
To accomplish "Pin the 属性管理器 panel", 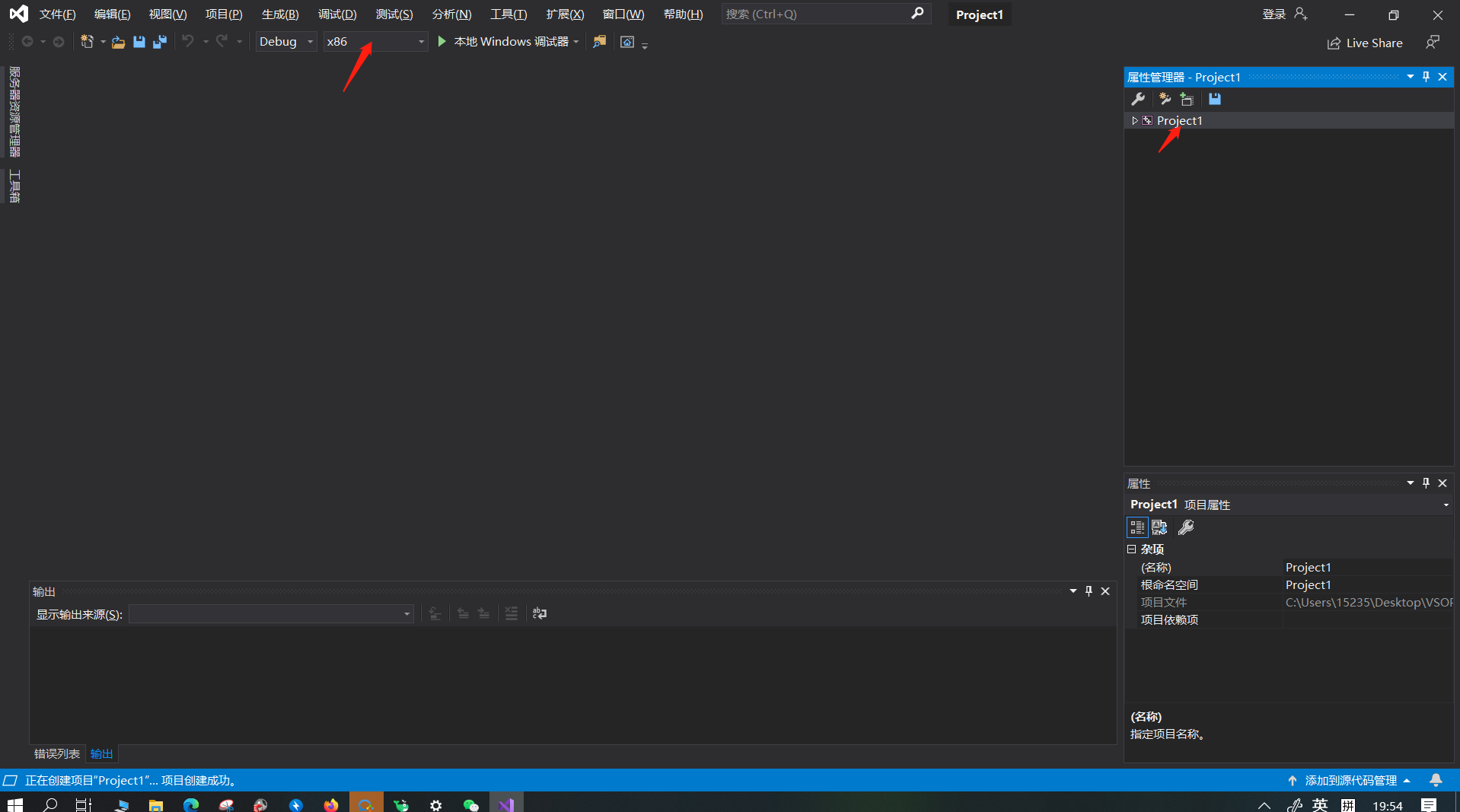I will (x=1425, y=76).
